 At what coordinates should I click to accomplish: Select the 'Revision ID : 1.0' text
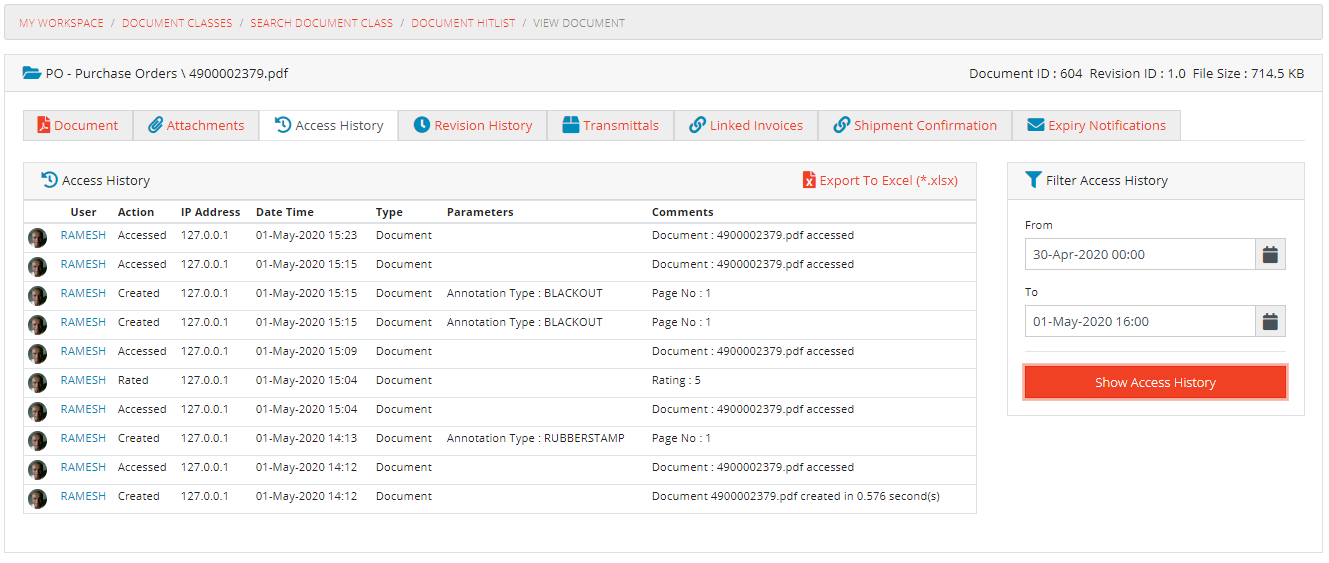pos(1138,73)
